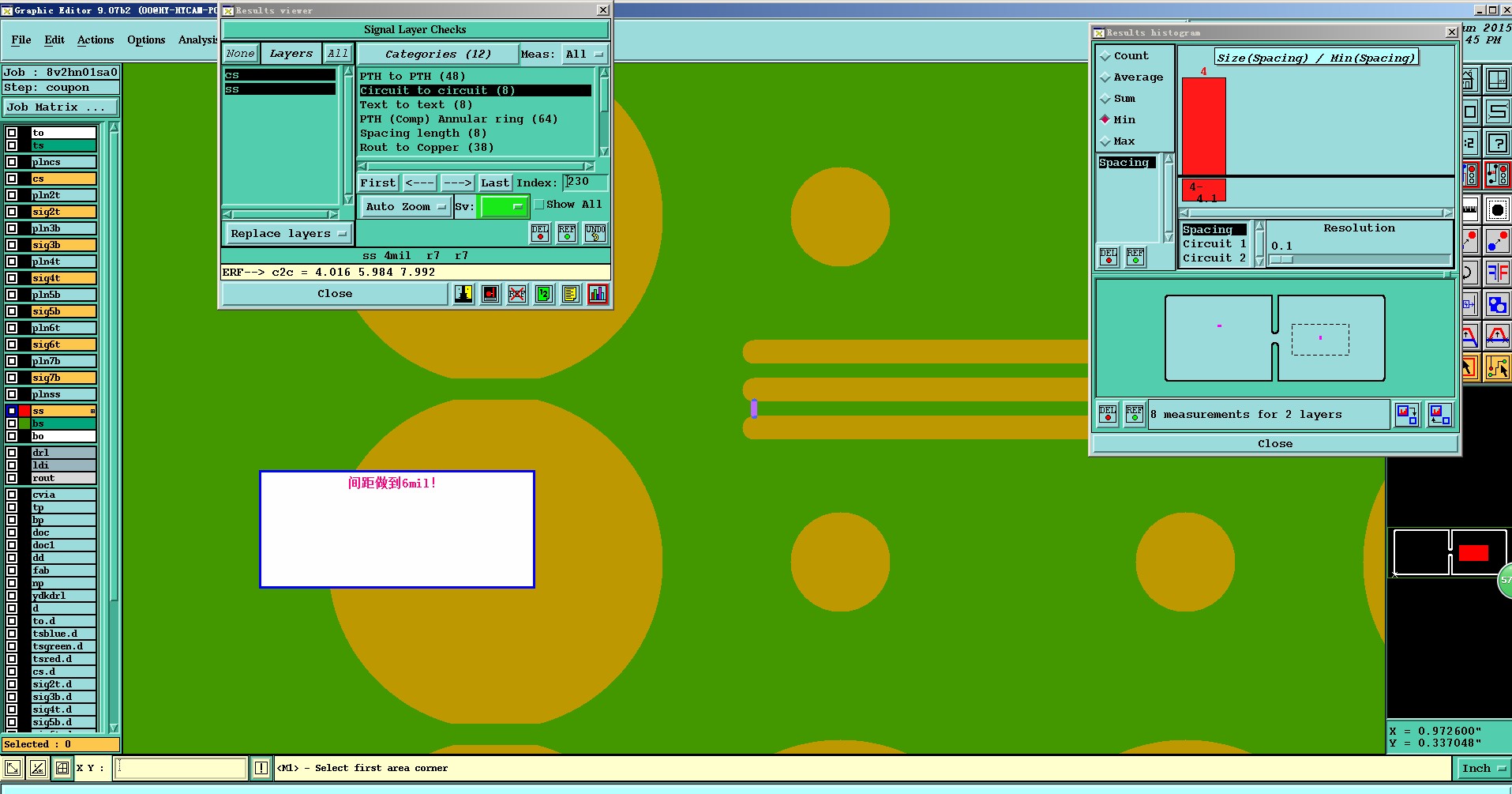Click the net-select cursor tool icon
Screen dimensions: 1512x794
click(x=1497, y=367)
